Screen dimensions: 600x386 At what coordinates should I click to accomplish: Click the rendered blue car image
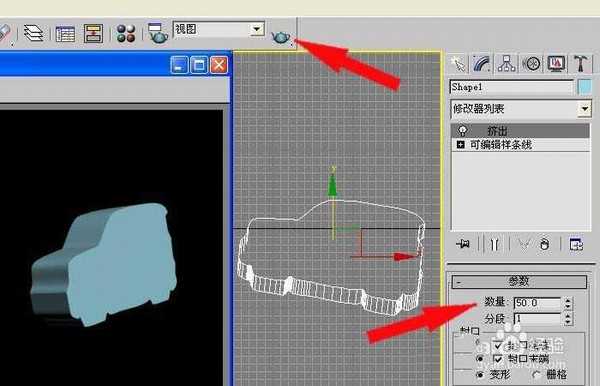104,264
